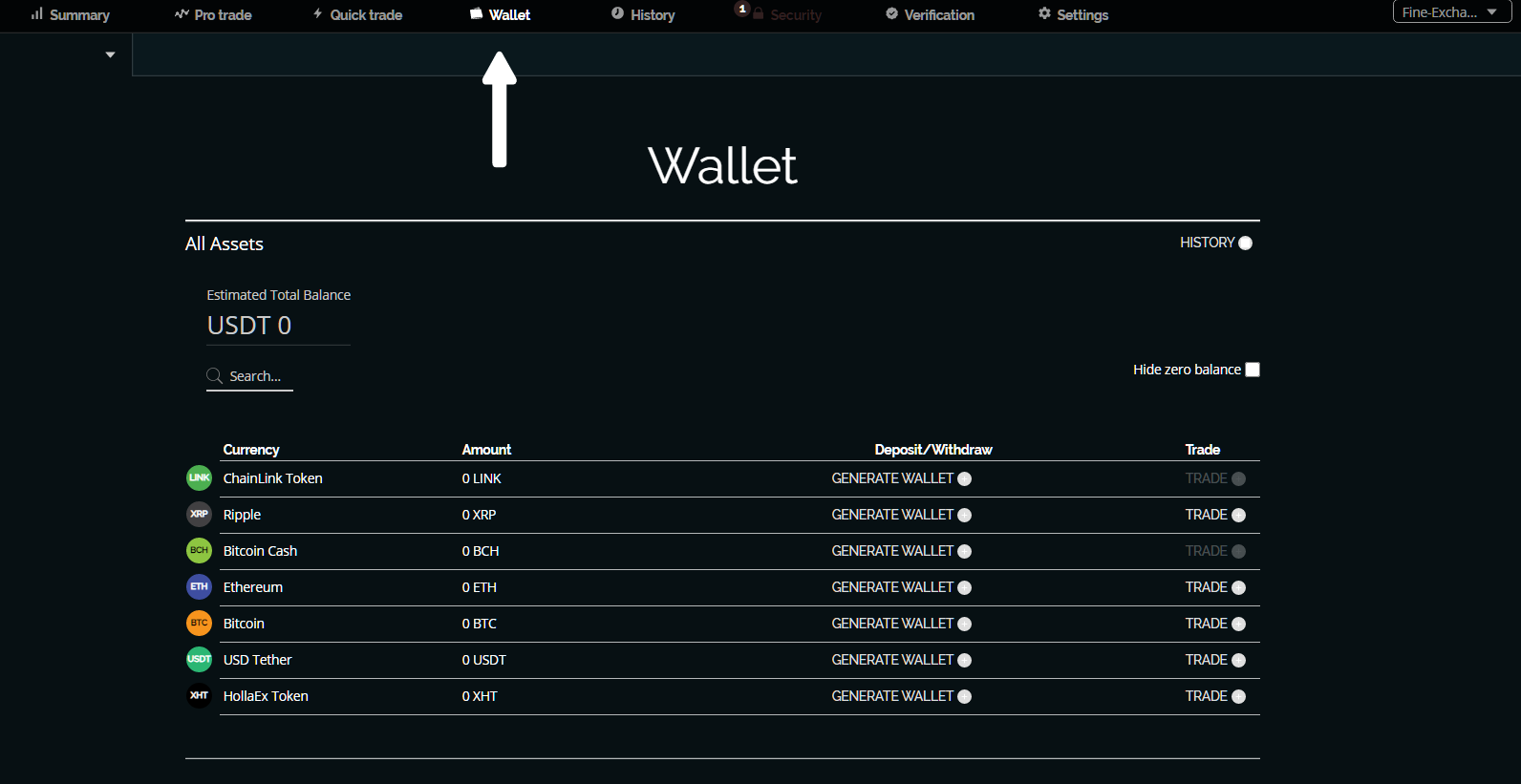Switch to the Quick trade tab
The width and height of the screenshot is (1521, 784).
point(357,14)
